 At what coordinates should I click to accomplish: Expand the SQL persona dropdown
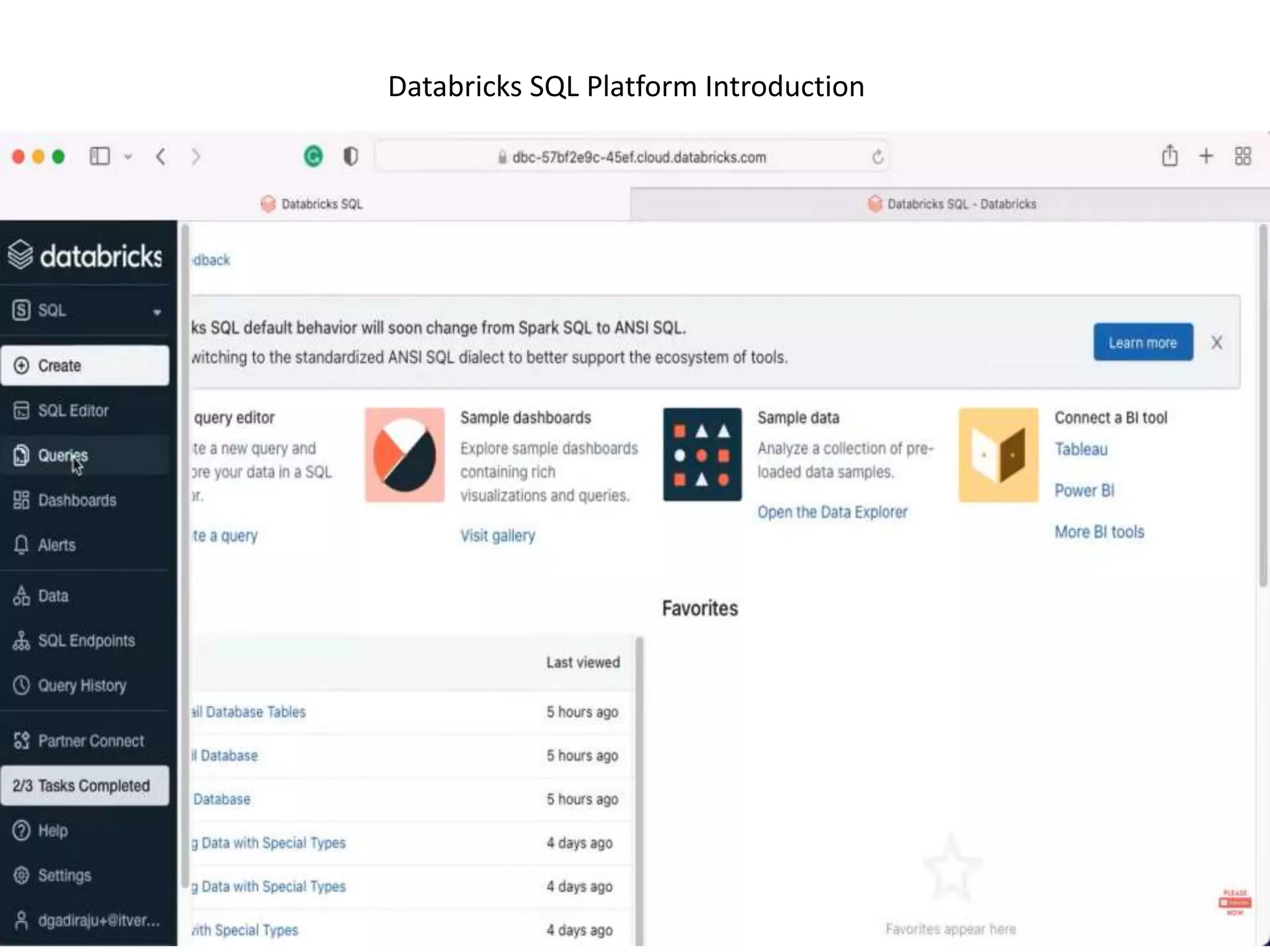coord(157,311)
